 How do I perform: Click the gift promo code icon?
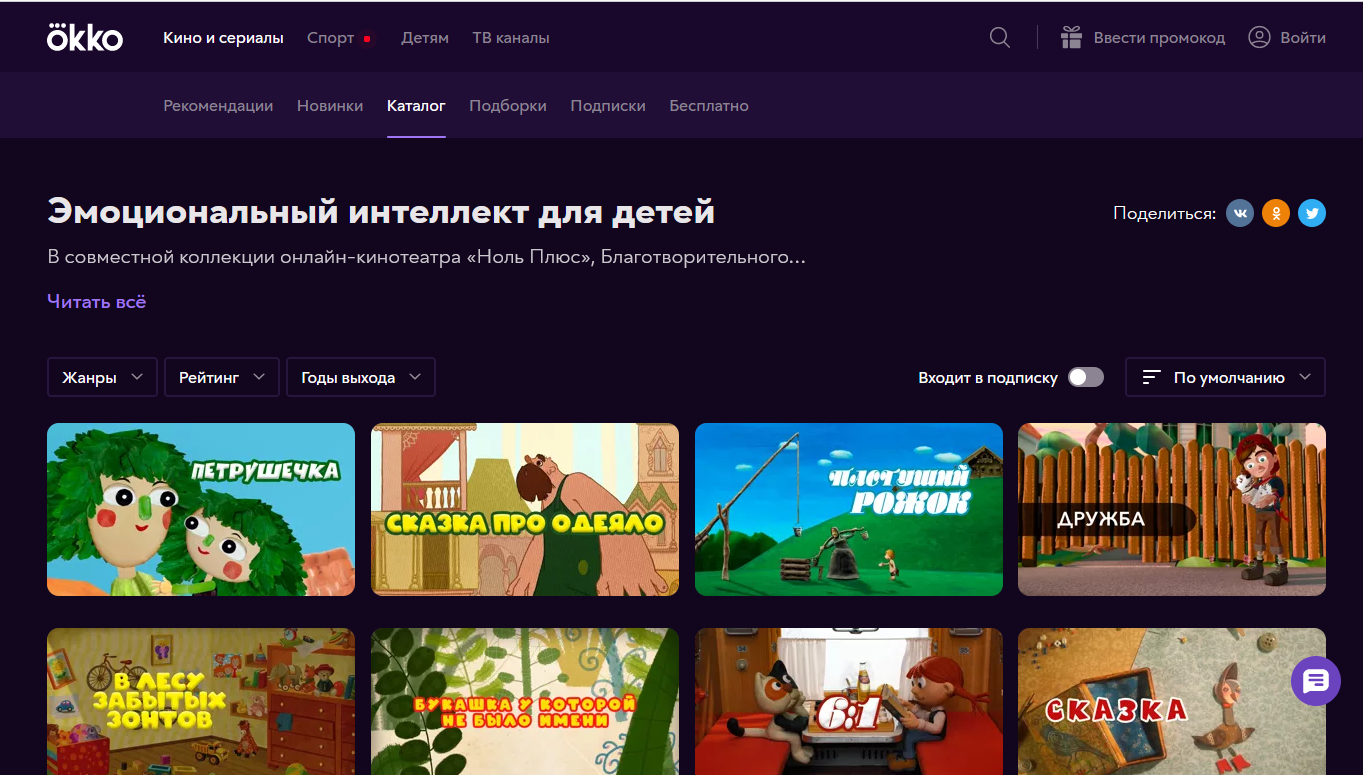[x=1071, y=38]
